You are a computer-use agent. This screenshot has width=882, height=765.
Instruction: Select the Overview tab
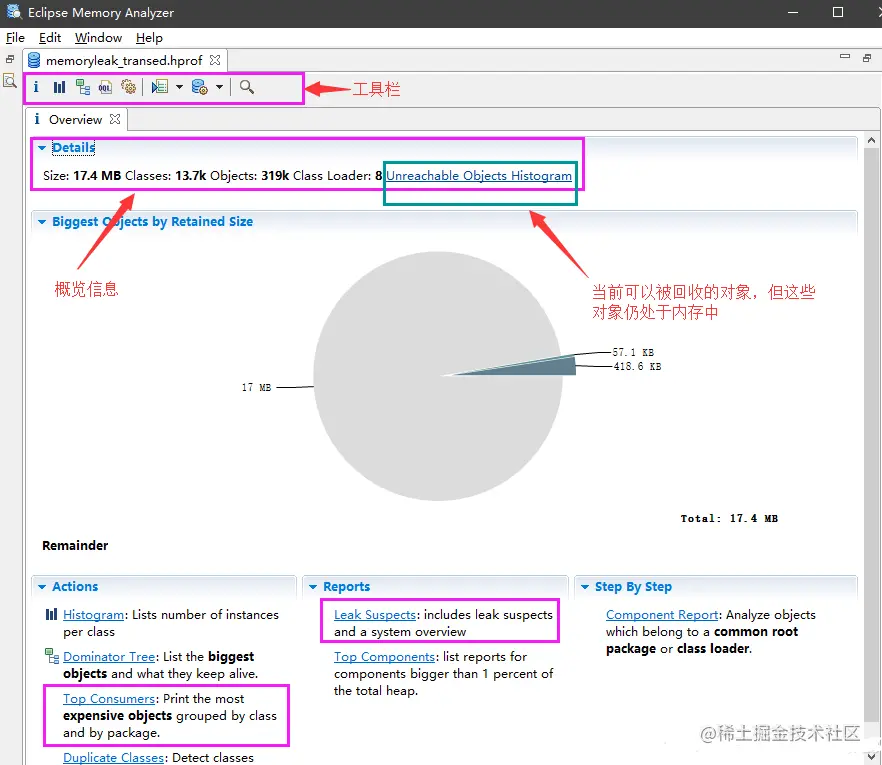[76, 119]
